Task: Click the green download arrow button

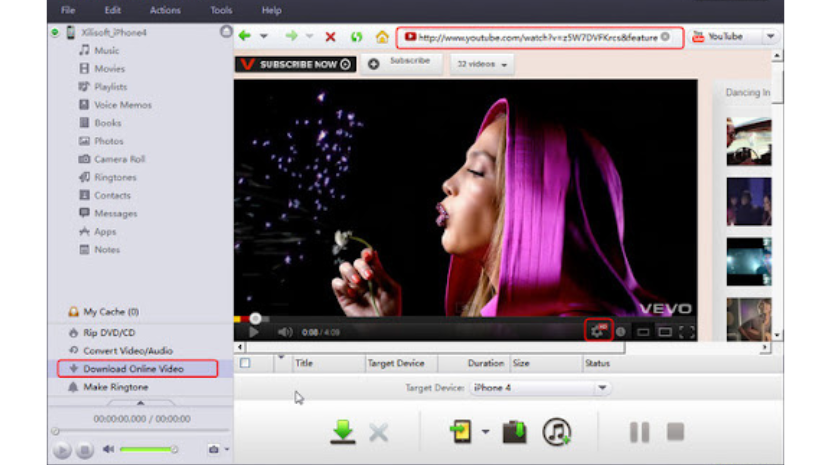Action: [343, 431]
